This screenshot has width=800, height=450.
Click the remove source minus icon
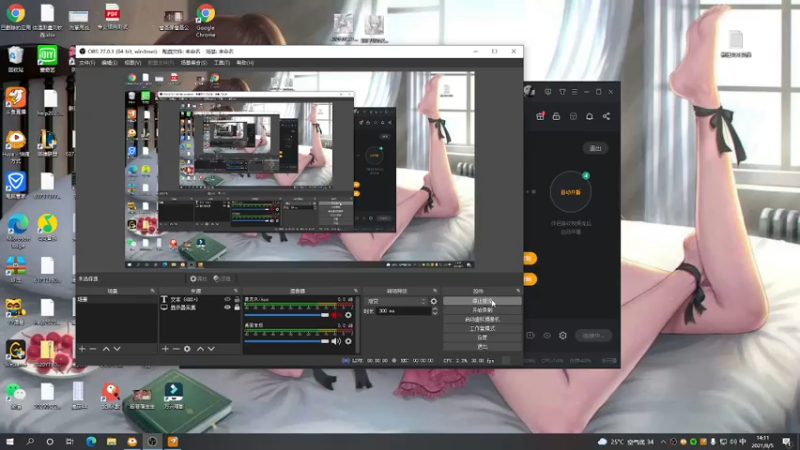pos(176,349)
